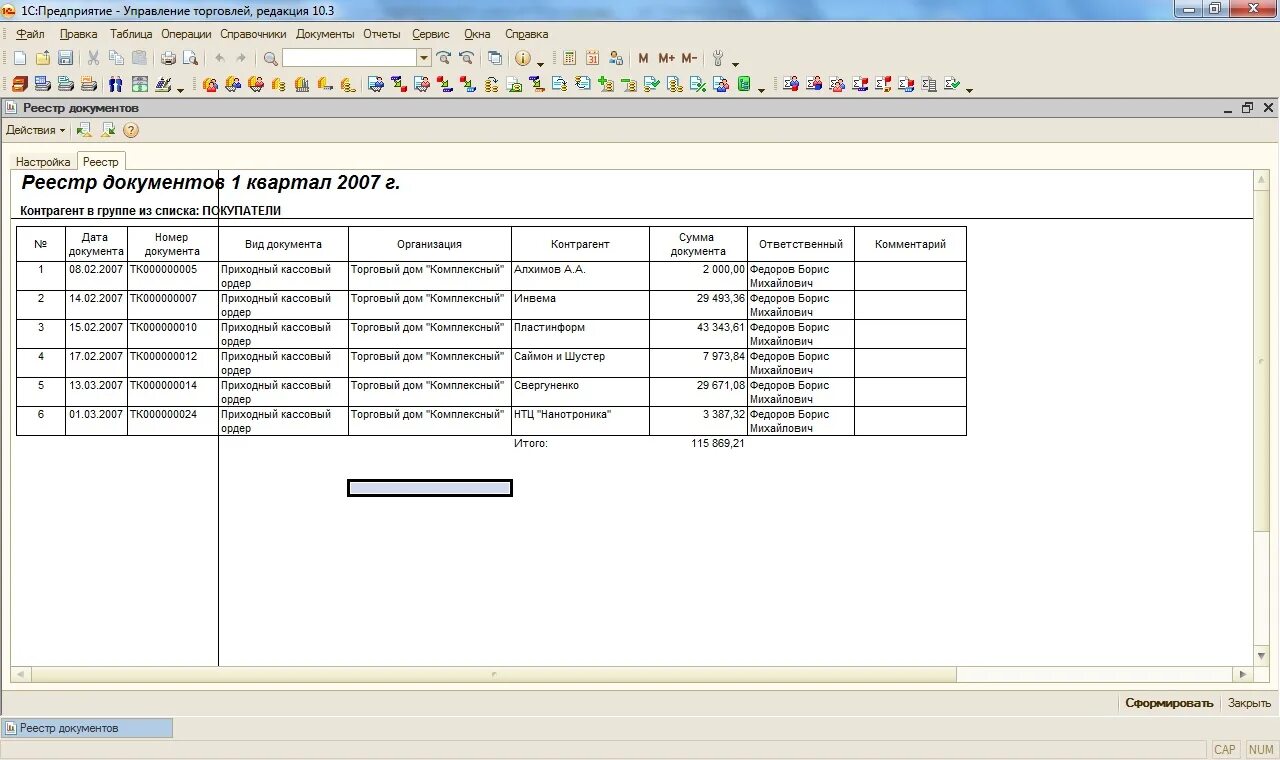Click the Find magnifier icon
The width and height of the screenshot is (1280, 760).
coord(270,59)
